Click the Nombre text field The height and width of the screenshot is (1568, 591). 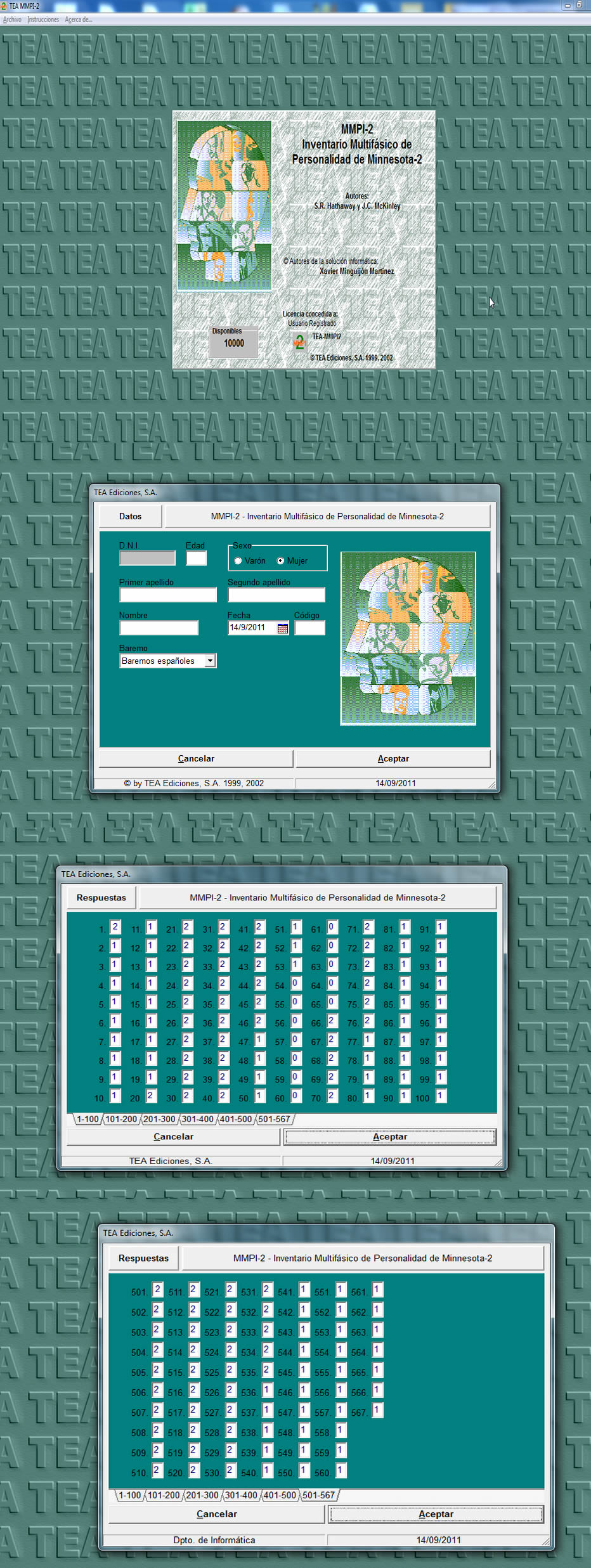coord(159,628)
